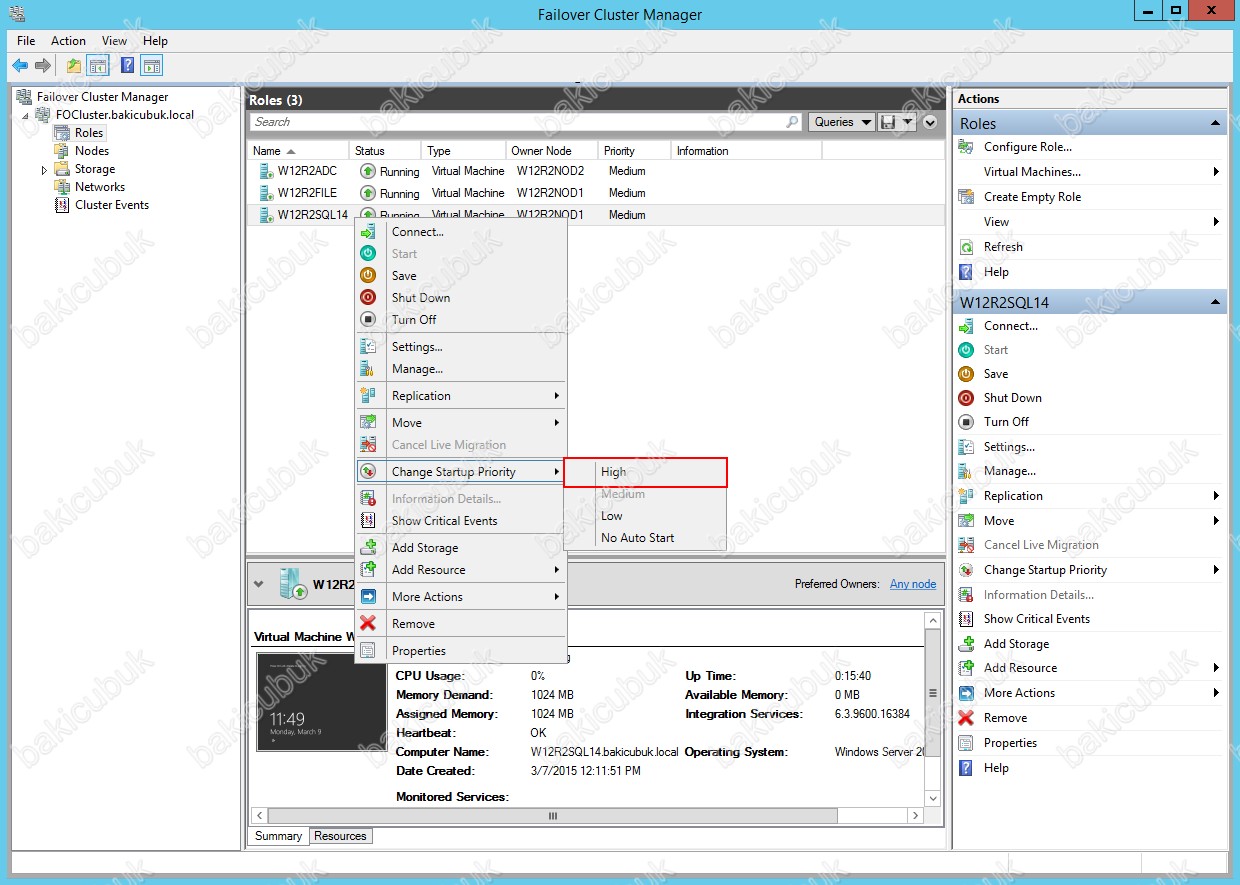Switch to the Summary tab
The image size is (1240, 885).
pos(278,836)
